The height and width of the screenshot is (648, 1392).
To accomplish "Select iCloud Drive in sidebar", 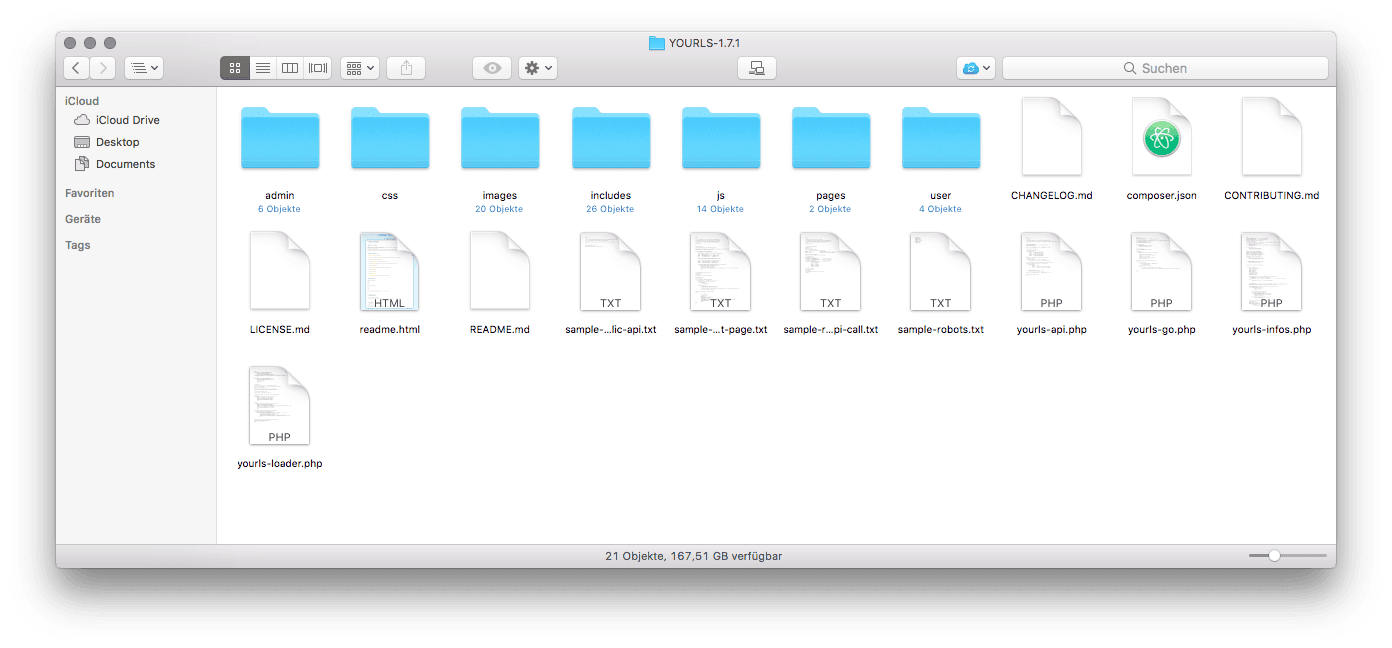I will [116, 120].
